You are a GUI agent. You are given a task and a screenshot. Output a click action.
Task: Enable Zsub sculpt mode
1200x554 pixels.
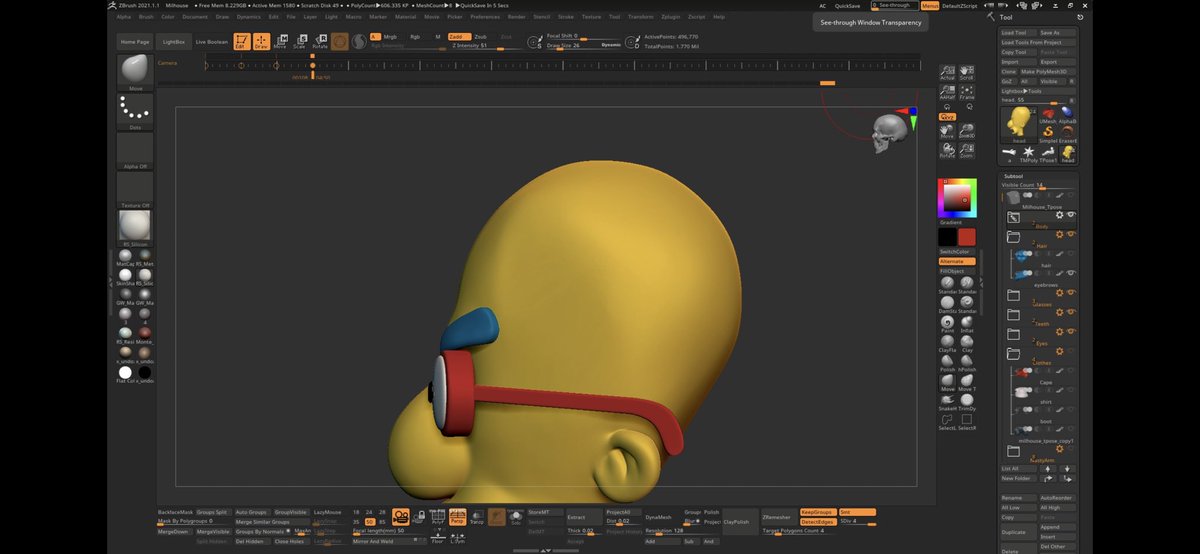coord(480,36)
